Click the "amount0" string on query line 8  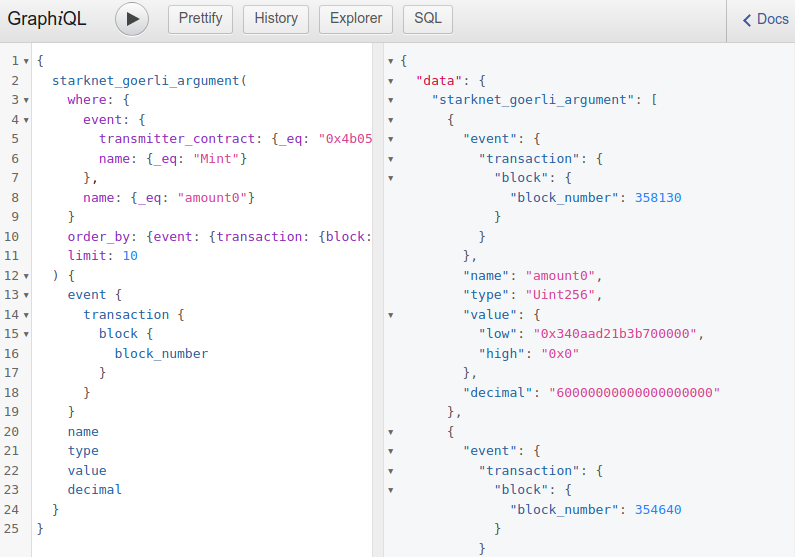tap(212, 198)
